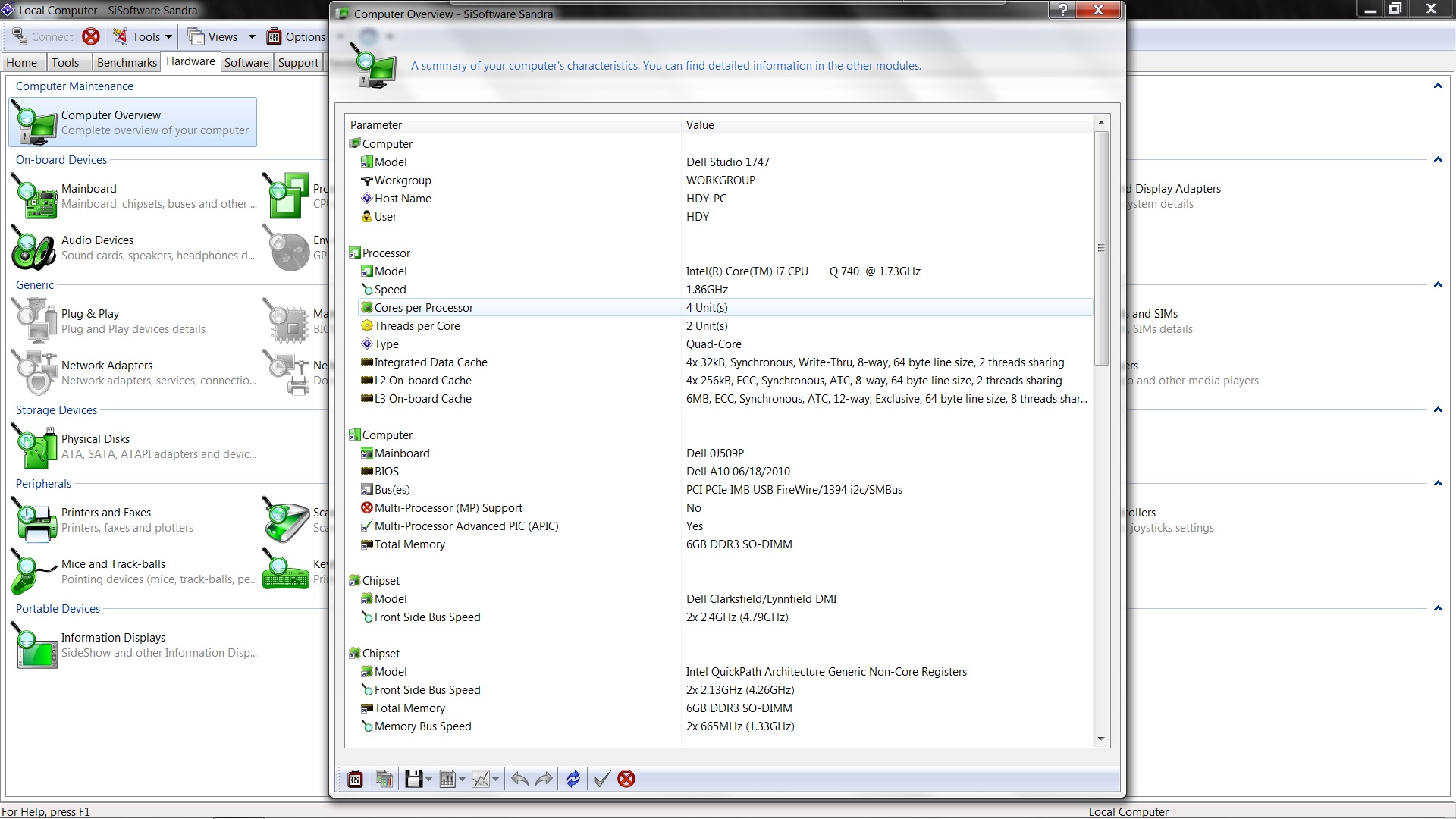Select the Bus(es) row
This screenshot has width=1456, height=819.
click(x=725, y=489)
